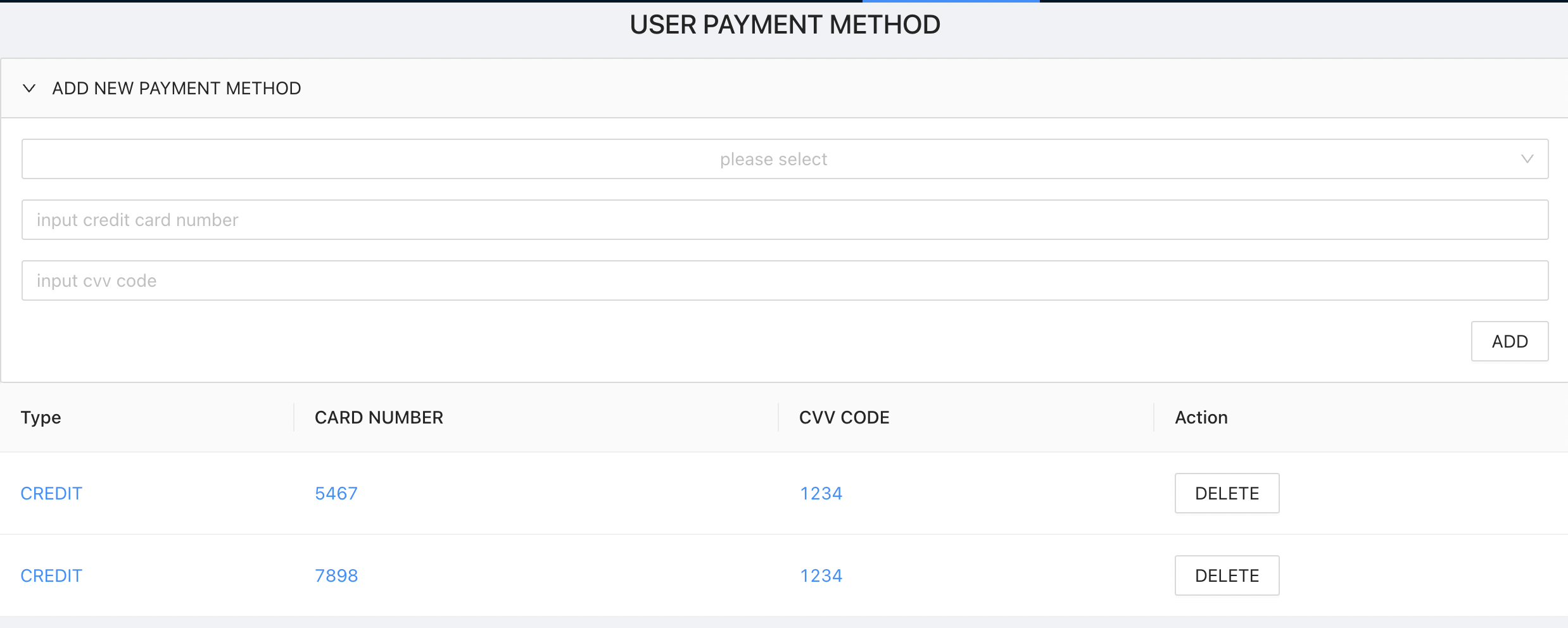The width and height of the screenshot is (1568, 628).
Task: Collapse the Add New Payment Method panel chevron
Action: (29, 88)
